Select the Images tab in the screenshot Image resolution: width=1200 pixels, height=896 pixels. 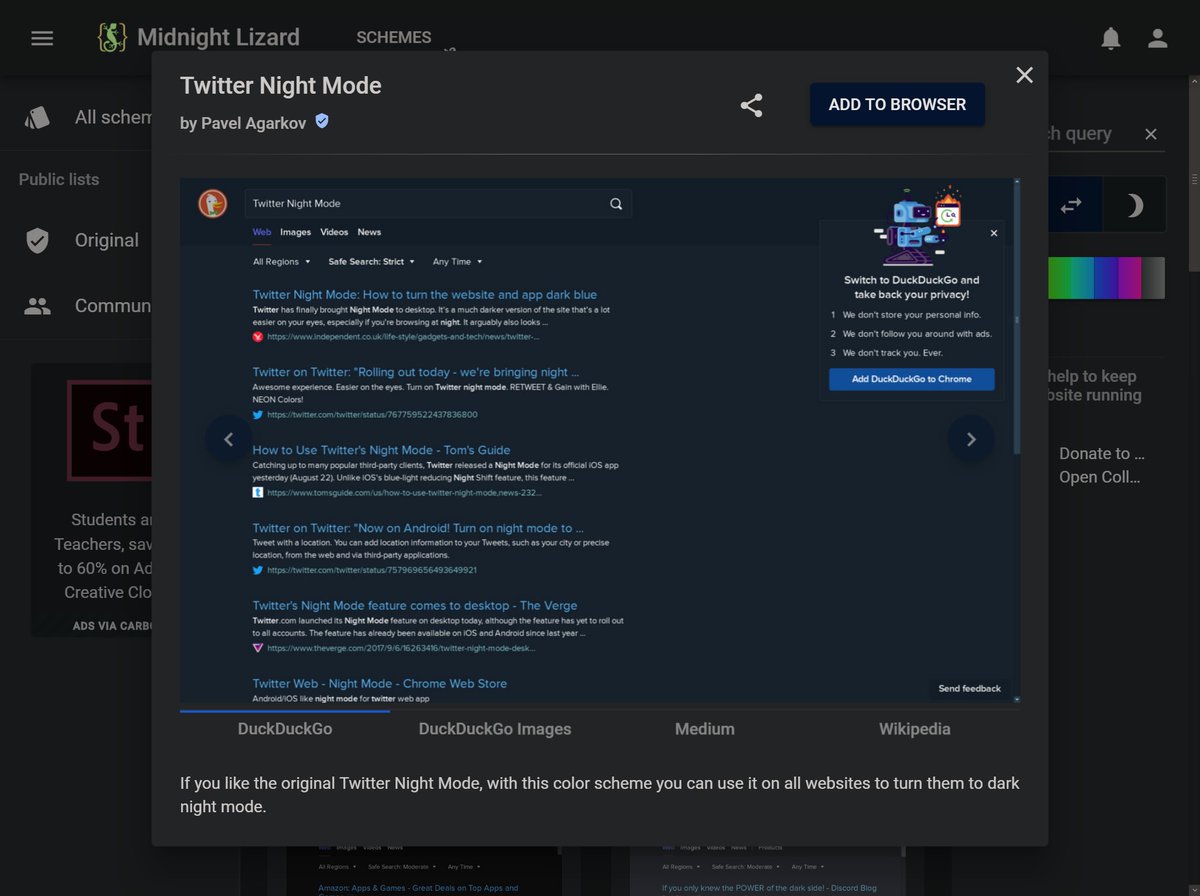[x=295, y=232]
